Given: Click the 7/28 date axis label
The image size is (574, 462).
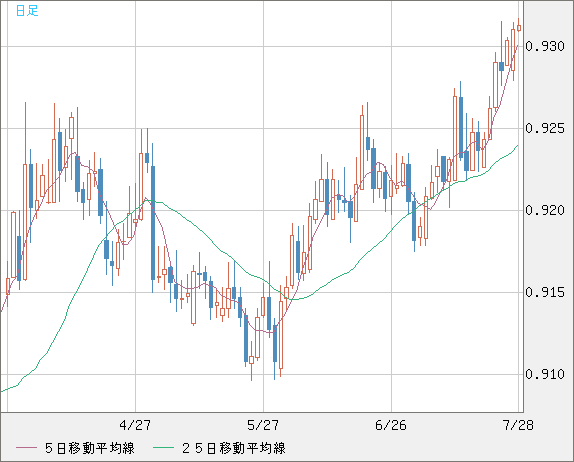Looking at the screenshot, I should [x=518, y=425].
